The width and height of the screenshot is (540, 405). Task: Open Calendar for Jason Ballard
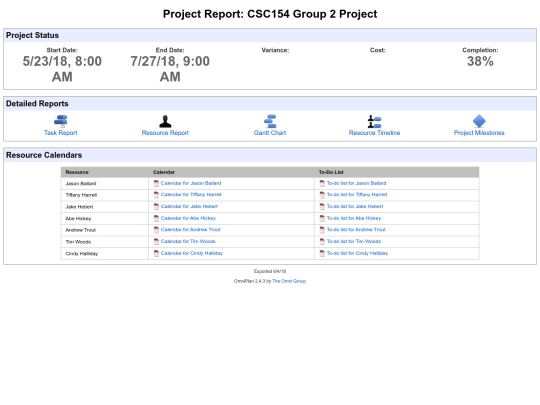(191, 183)
